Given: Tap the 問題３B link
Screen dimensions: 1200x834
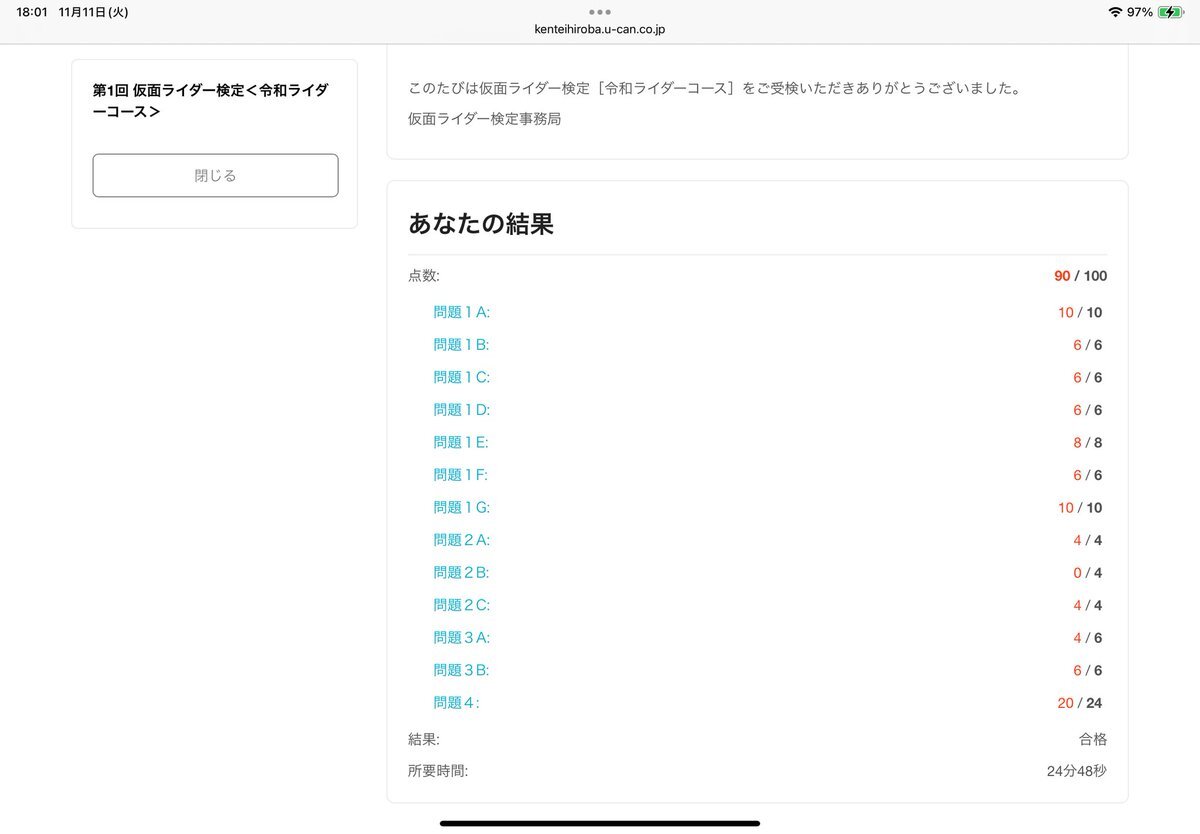Looking at the screenshot, I should point(461,670).
